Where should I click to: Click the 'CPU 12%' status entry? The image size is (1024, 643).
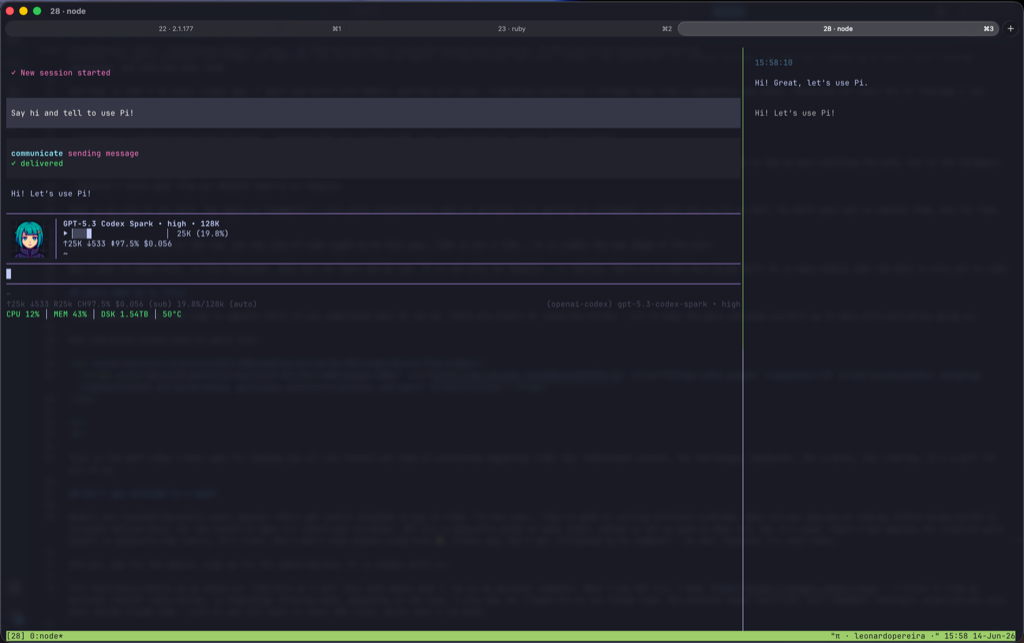pos(23,315)
